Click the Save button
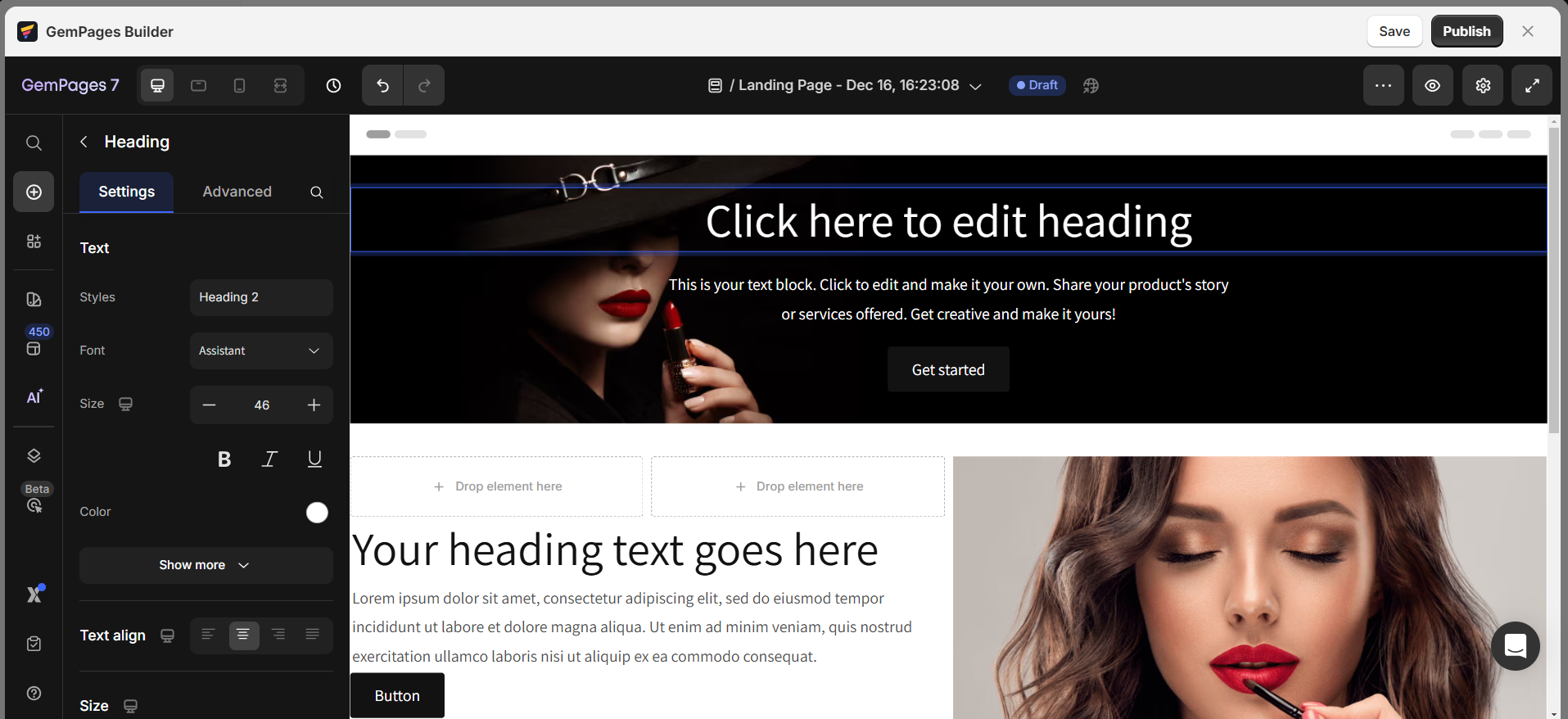The height and width of the screenshot is (719, 1568). [1394, 31]
